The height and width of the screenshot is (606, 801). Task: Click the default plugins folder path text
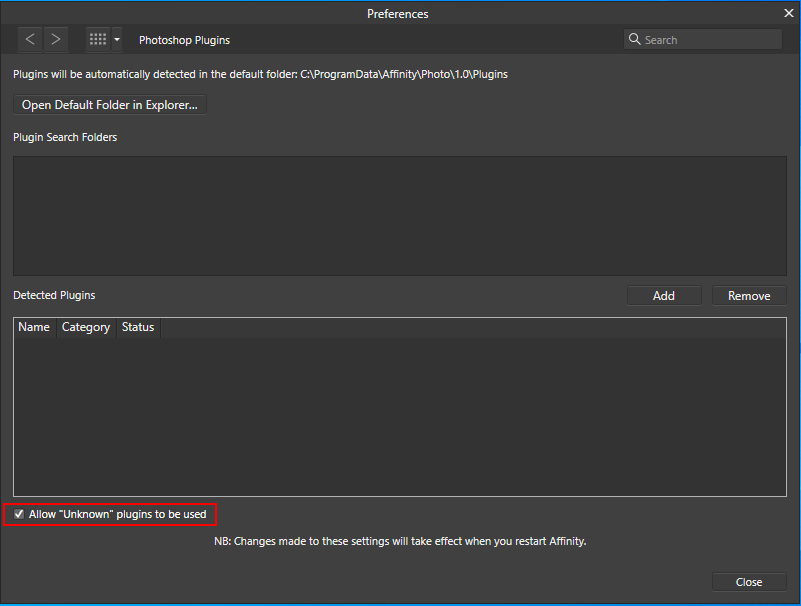[404, 75]
